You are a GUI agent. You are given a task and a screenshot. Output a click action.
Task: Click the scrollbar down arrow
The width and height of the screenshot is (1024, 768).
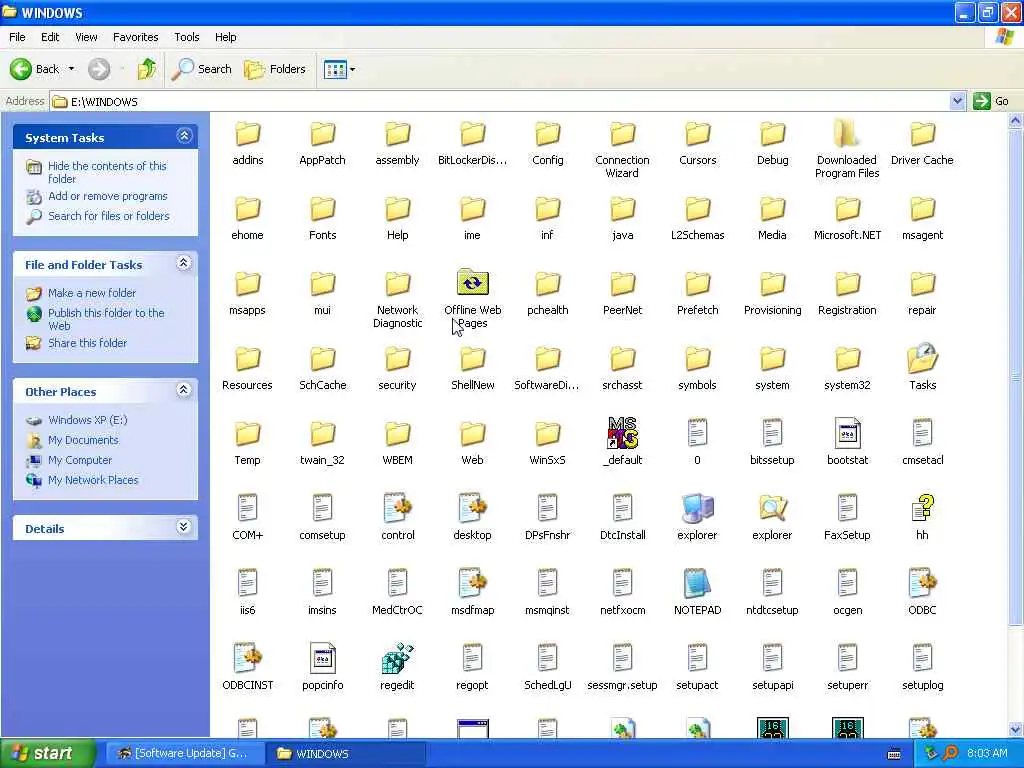[1016, 730]
